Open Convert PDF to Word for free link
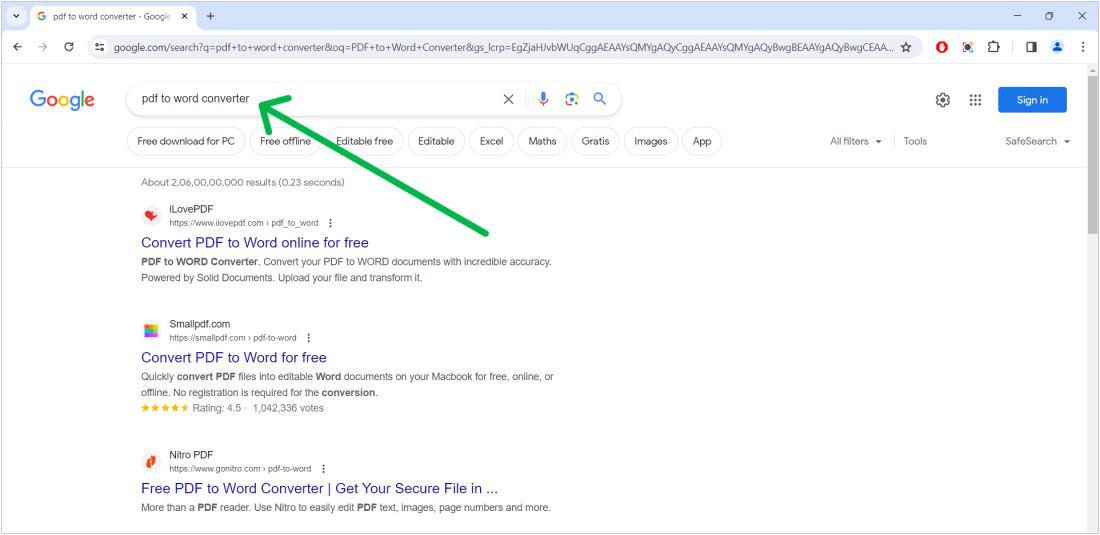The width and height of the screenshot is (1100, 535). tap(234, 358)
